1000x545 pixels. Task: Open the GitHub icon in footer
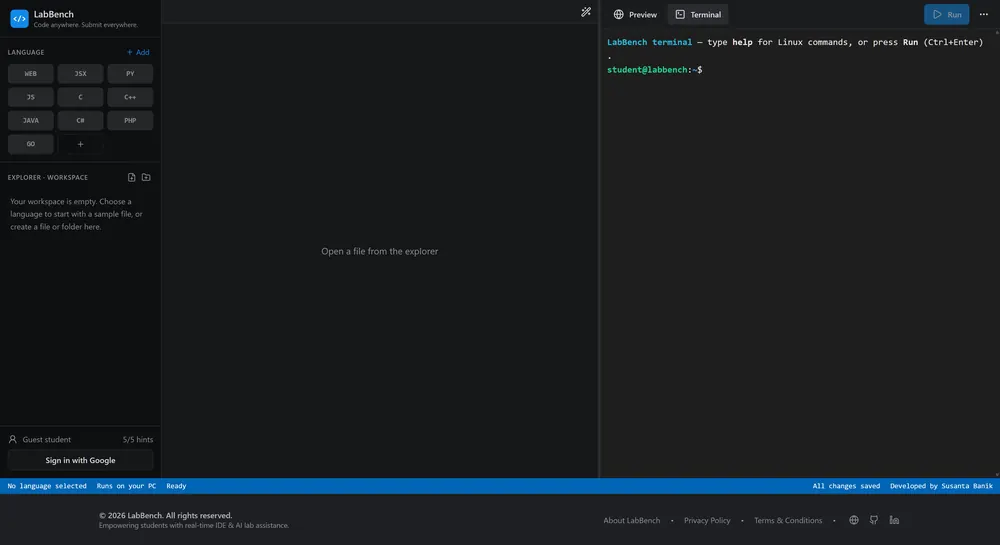point(874,520)
